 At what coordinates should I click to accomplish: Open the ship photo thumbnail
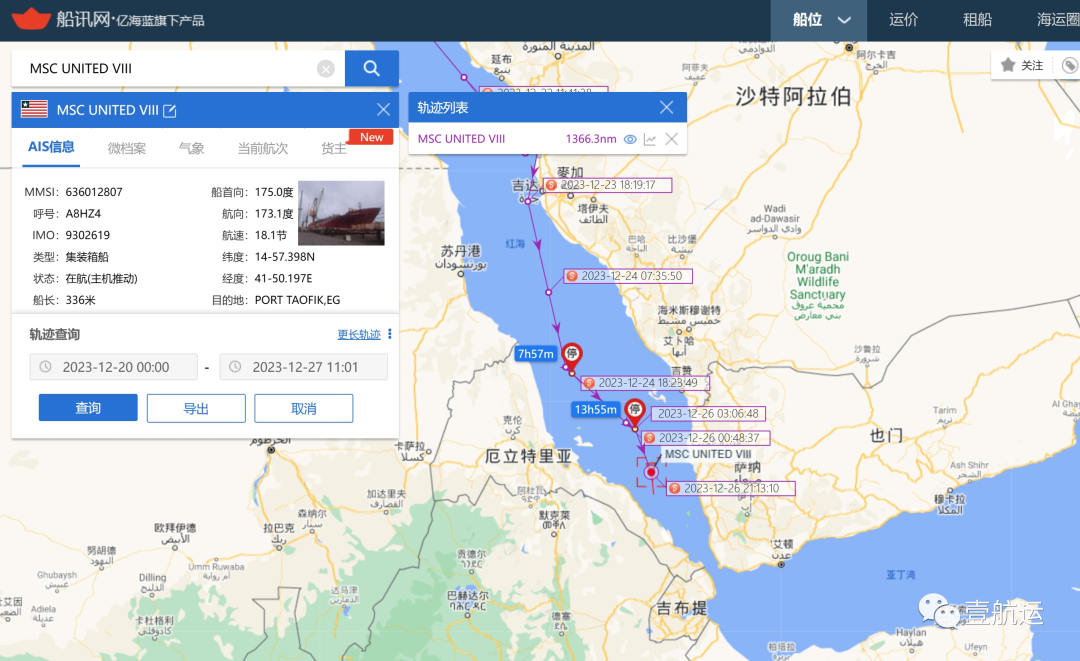(341, 213)
